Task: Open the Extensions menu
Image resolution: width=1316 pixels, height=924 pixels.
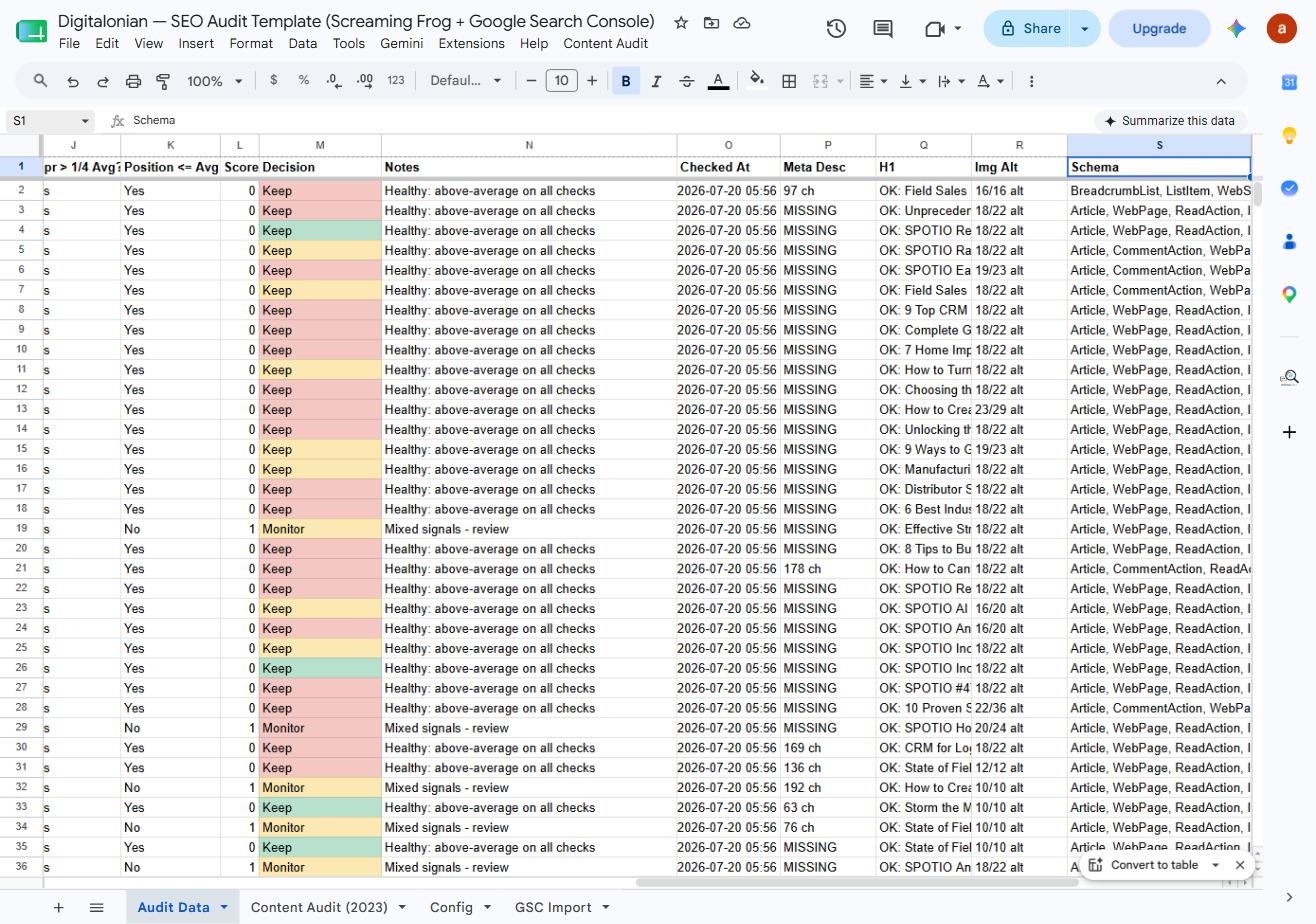Action: click(x=471, y=44)
